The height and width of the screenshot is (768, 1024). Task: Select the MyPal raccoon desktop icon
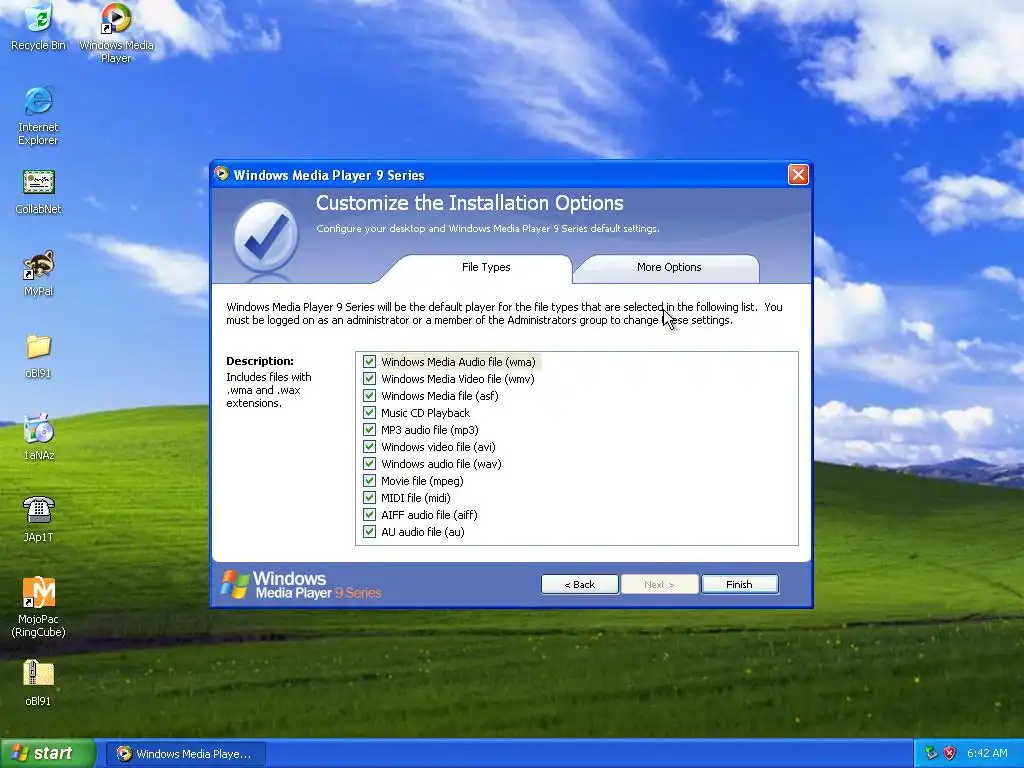(39, 273)
